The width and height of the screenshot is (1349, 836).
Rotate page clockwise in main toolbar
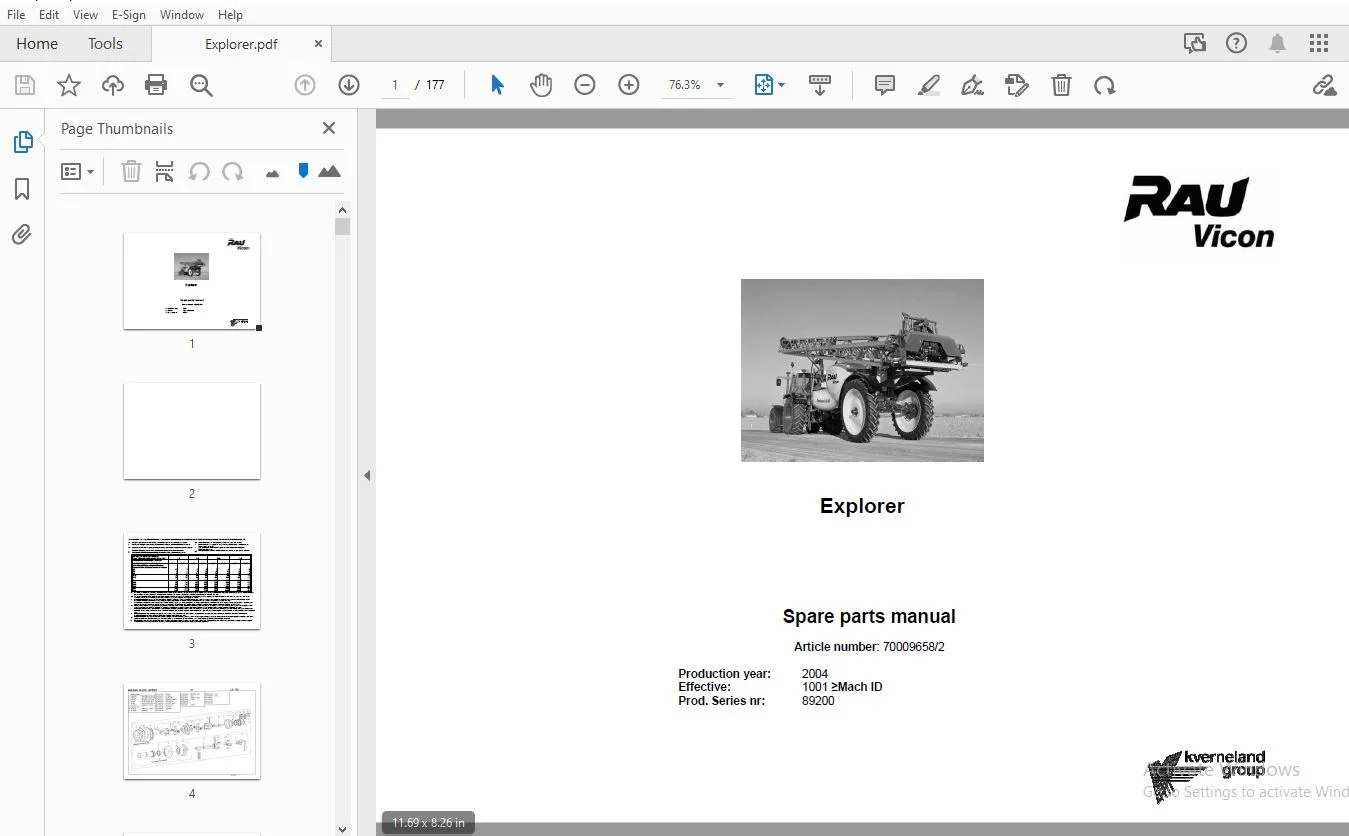coord(1105,85)
